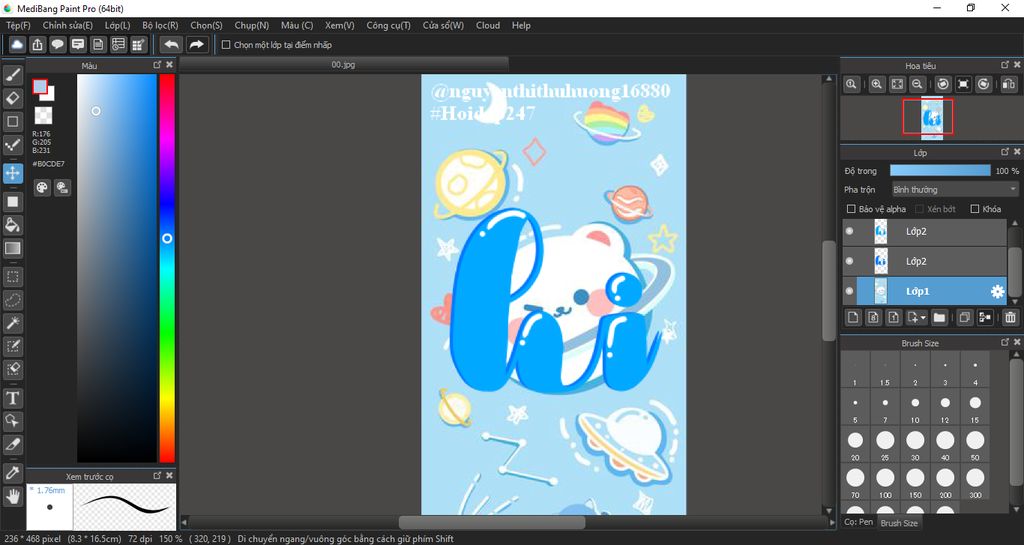Image resolution: width=1024 pixels, height=545 pixels.
Task: Select the Eyedropper tool
Action: 12,473
